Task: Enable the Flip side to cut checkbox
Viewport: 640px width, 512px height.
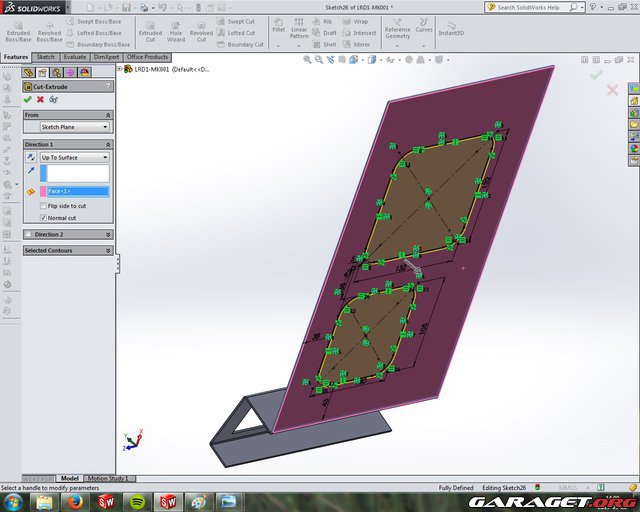Action: [43, 206]
